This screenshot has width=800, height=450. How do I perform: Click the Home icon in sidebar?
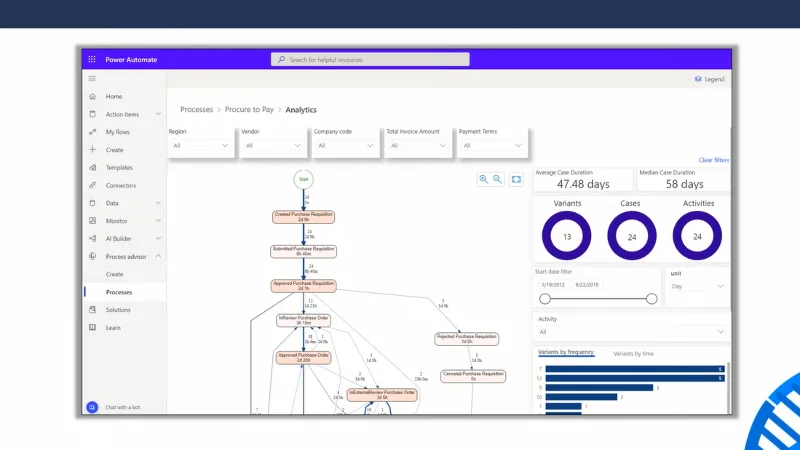tap(92, 96)
